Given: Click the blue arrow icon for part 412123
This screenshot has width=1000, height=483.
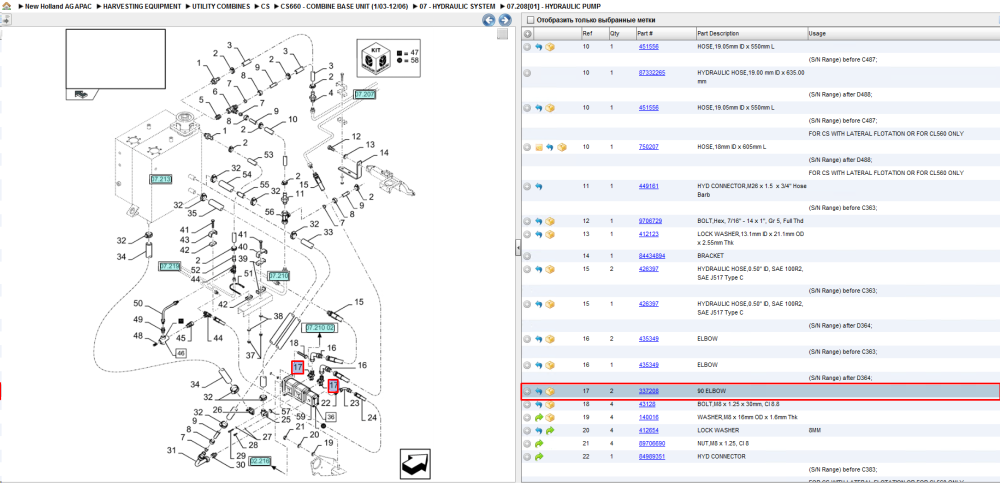Looking at the screenshot, I should (x=539, y=234).
